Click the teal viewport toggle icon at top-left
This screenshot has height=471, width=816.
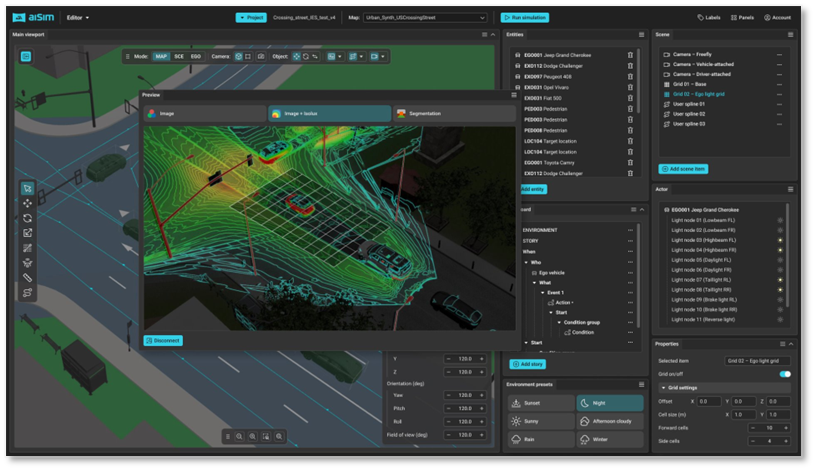(26, 56)
